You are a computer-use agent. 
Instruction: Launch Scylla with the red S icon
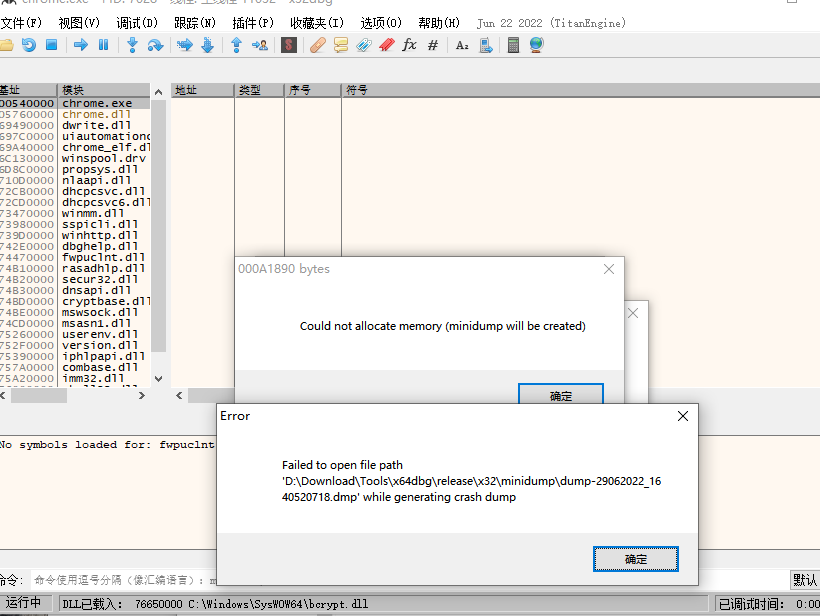point(288,45)
